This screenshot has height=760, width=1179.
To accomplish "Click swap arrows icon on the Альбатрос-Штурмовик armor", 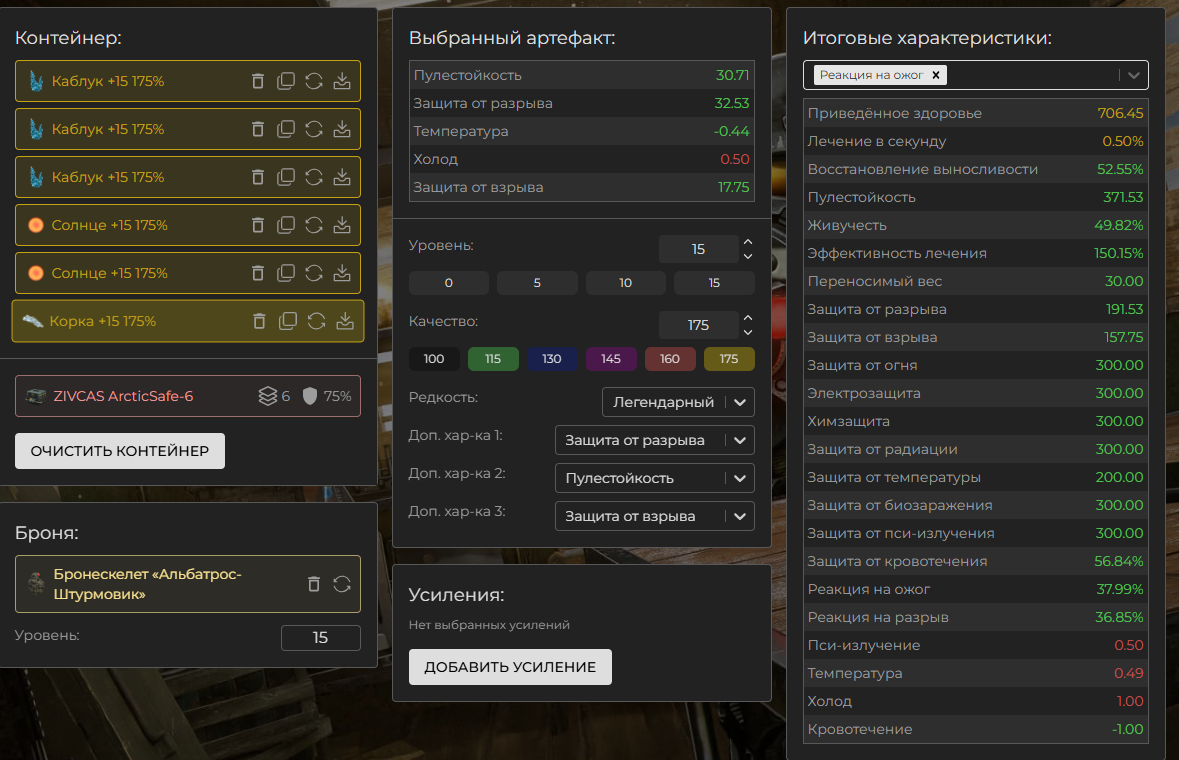I will pyautogui.click(x=342, y=584).
